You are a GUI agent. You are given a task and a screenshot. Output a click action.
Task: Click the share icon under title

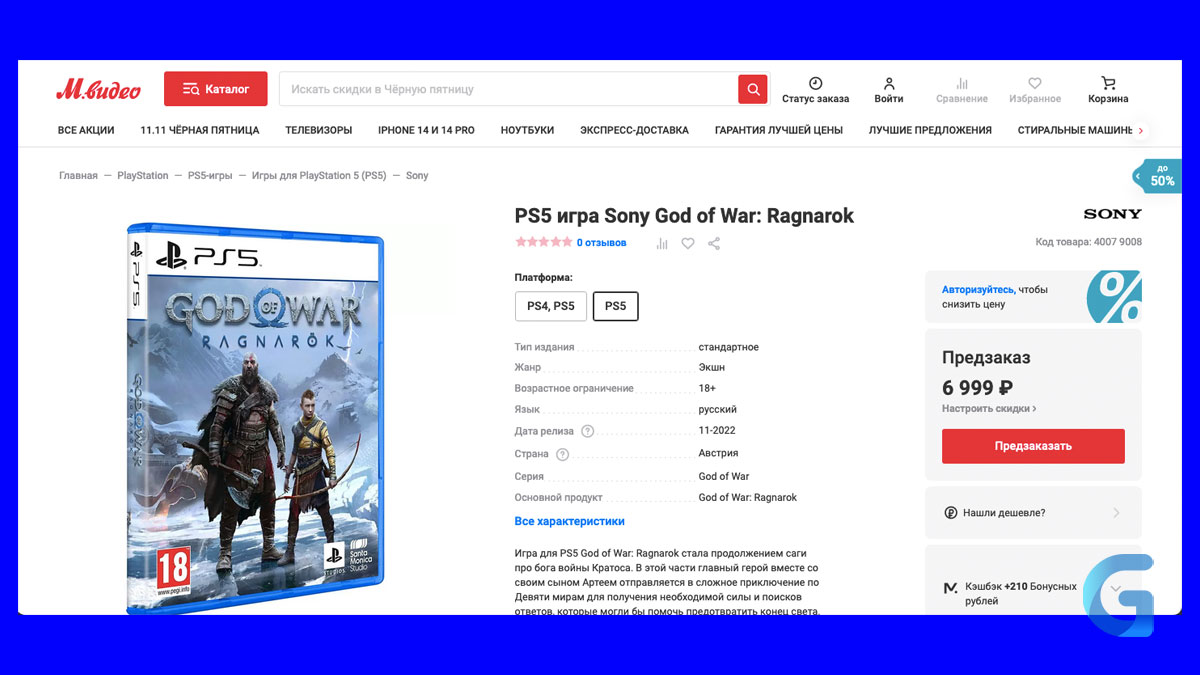pos(714,243)
